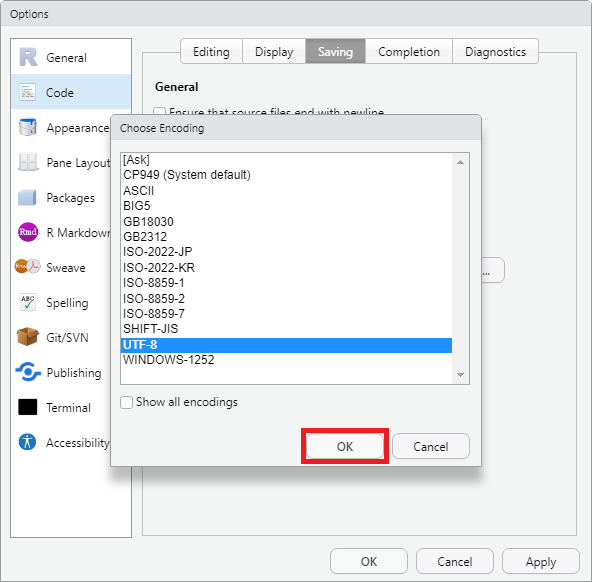Viewport: 592px width, 582px height.
Task: Select the ISO-8859-1 encoding
Action: [286, 283]
